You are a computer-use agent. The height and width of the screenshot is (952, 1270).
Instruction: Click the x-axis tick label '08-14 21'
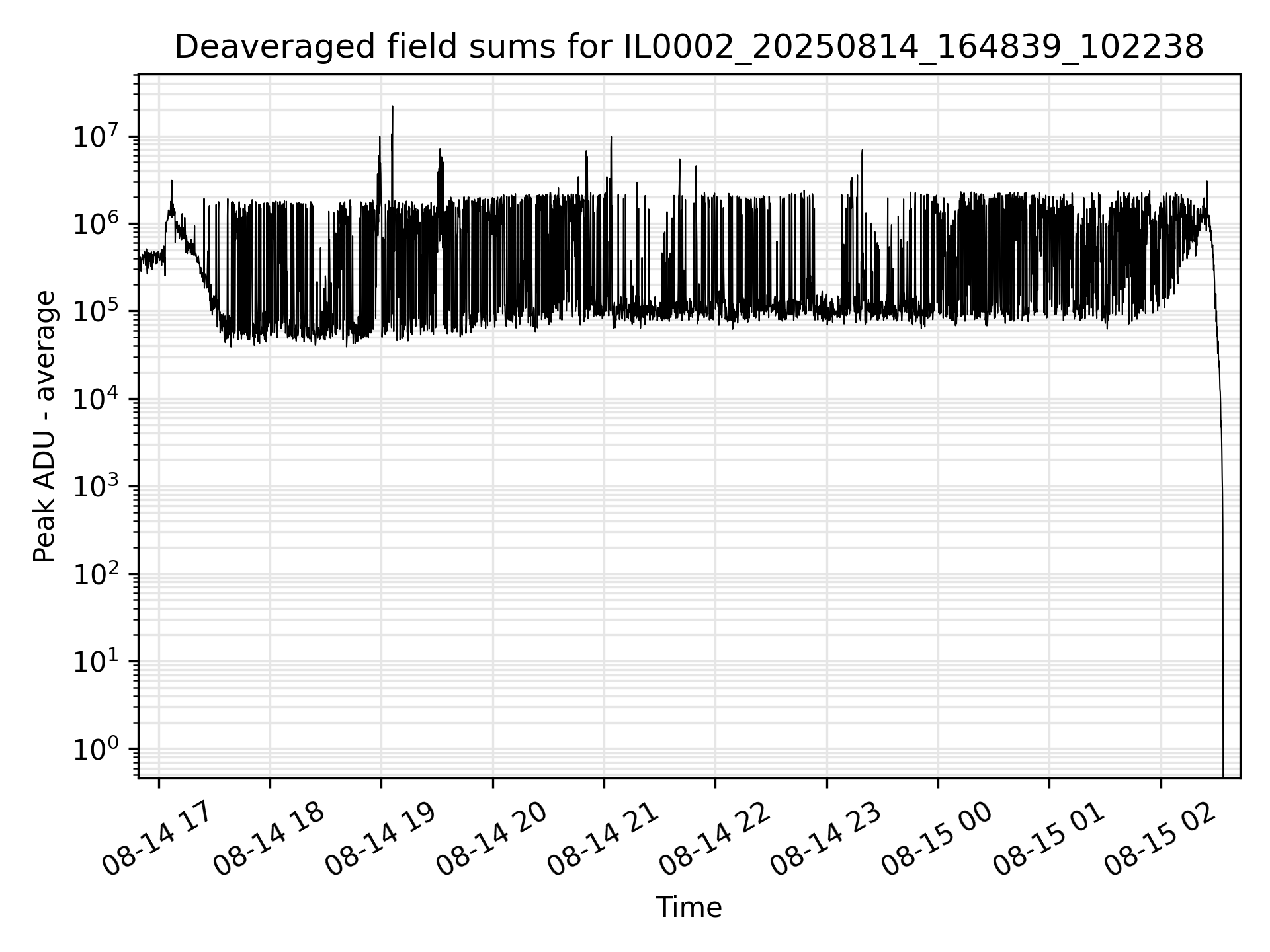coord(603,838)
